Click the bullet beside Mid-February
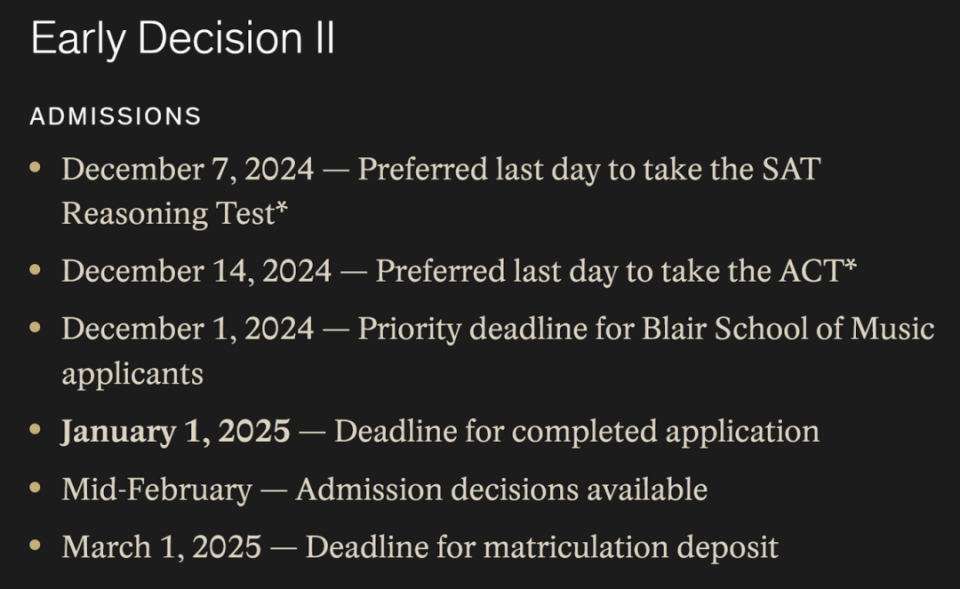The height and width of the screenshot is (589, 960). coord(36,488)
